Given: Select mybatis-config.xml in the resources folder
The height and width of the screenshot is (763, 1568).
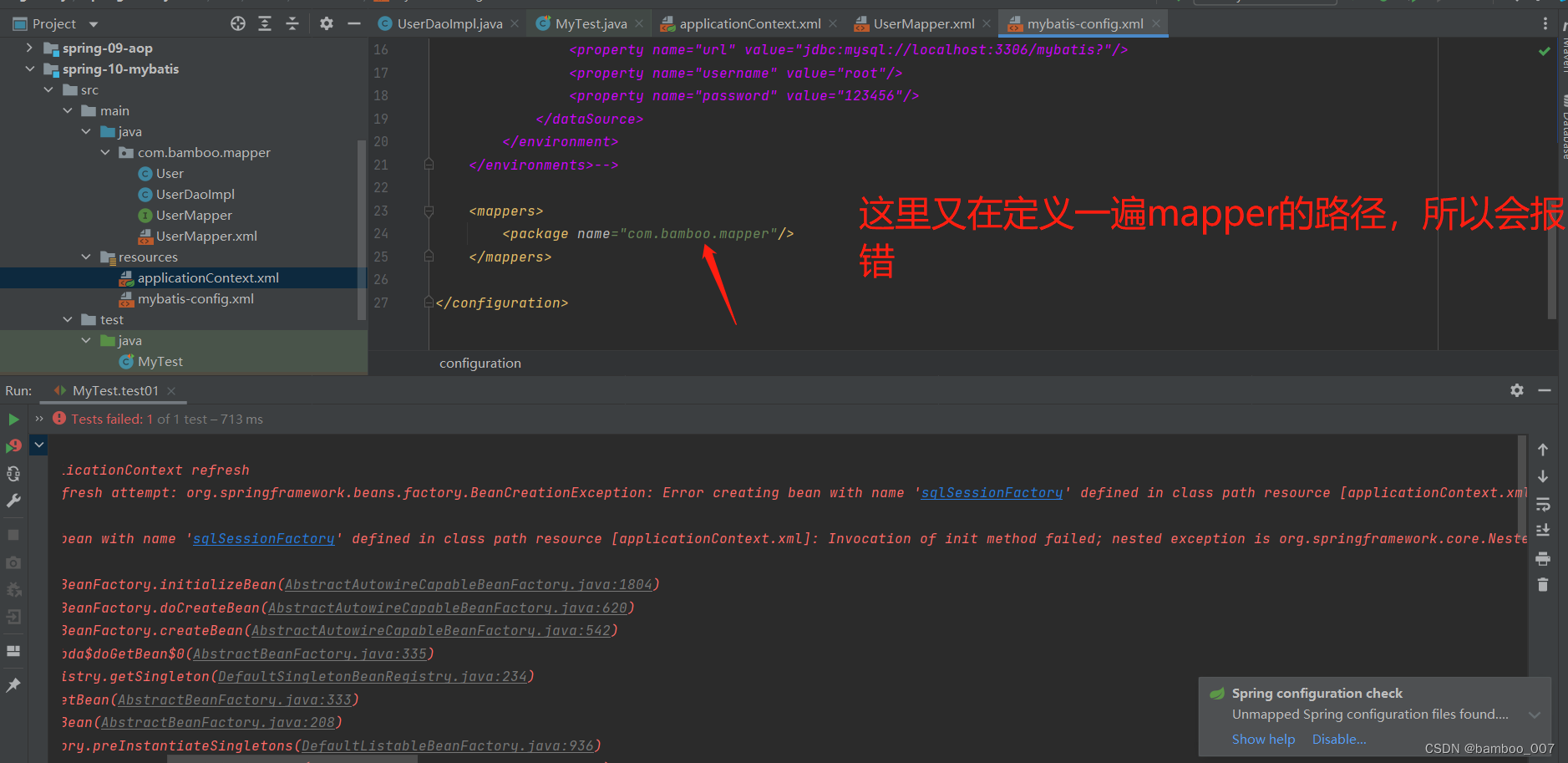Looking at the screenshot, I should [197, 298].
